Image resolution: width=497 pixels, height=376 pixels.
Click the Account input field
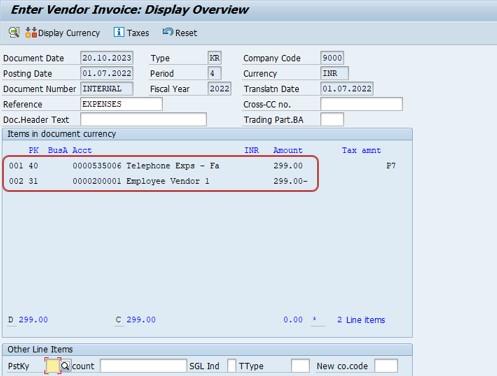point(143,366)
